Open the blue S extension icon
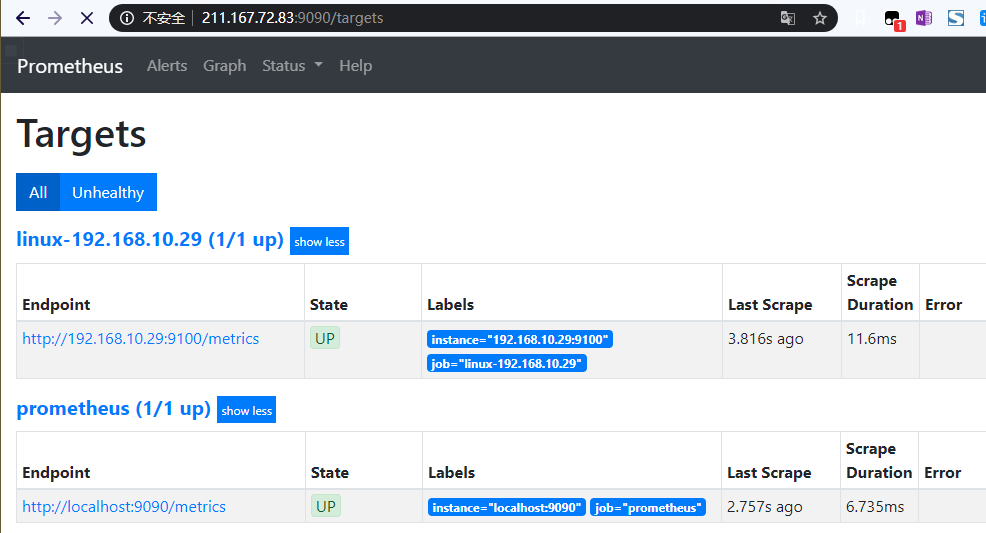 956,18
